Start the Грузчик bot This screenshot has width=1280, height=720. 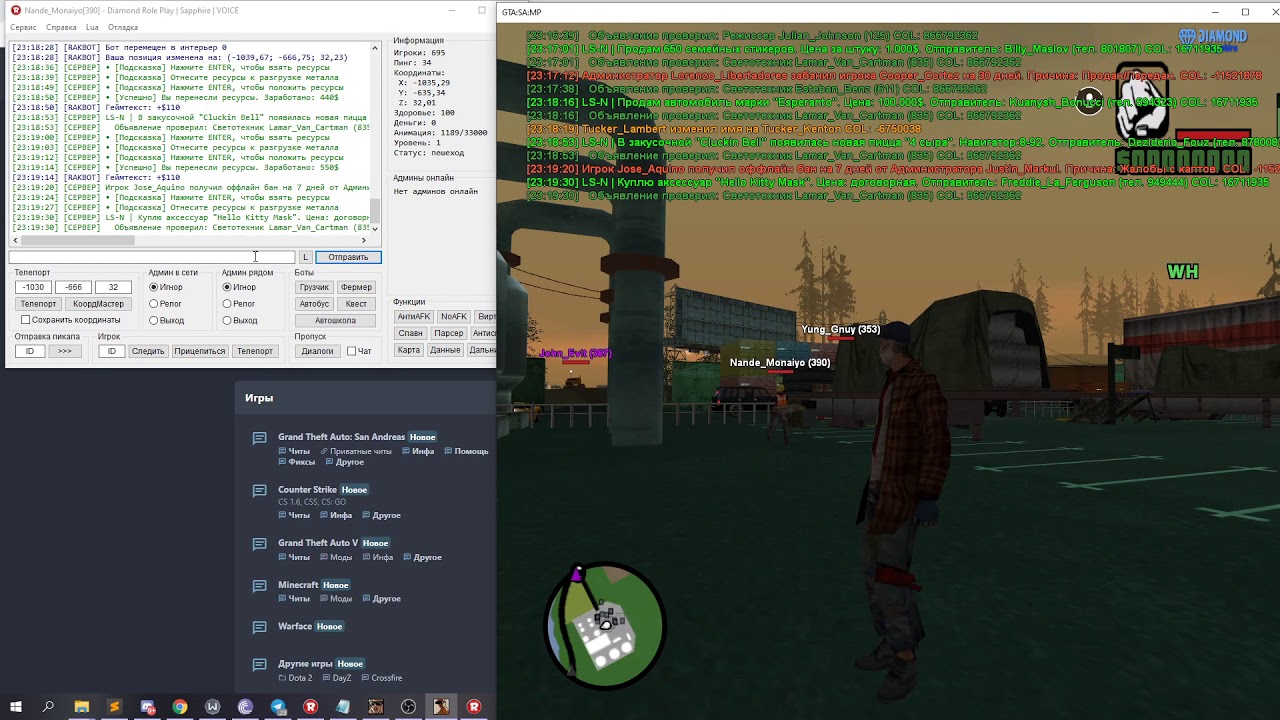[x=314, y=287]
